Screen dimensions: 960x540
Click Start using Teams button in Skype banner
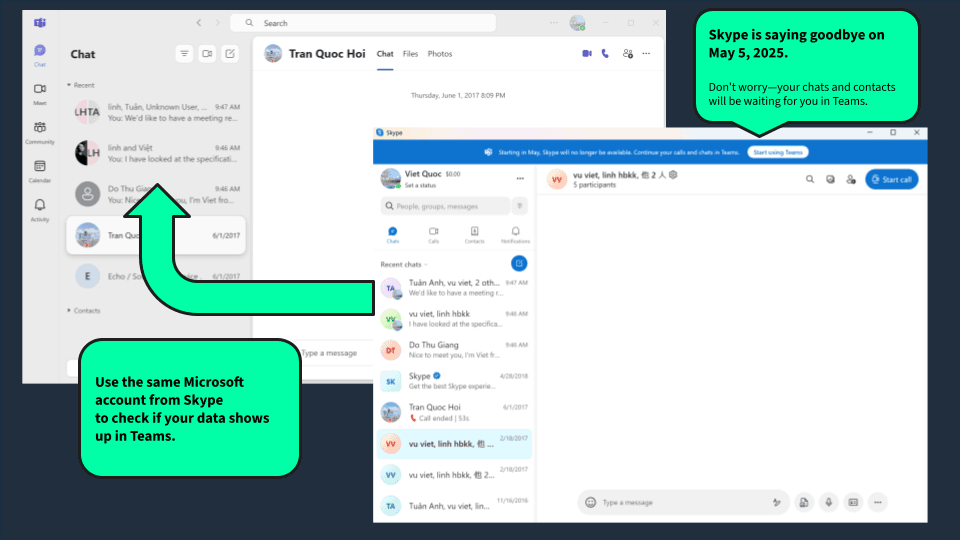click(x=778, y=152)
